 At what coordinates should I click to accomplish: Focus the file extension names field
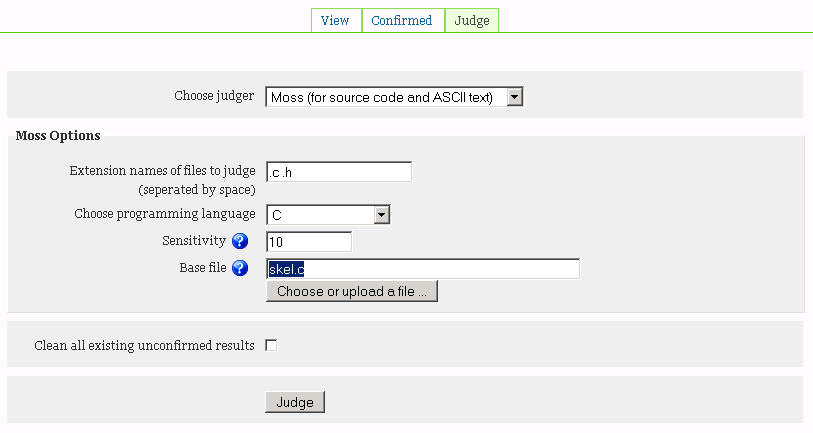click(339, 172)
